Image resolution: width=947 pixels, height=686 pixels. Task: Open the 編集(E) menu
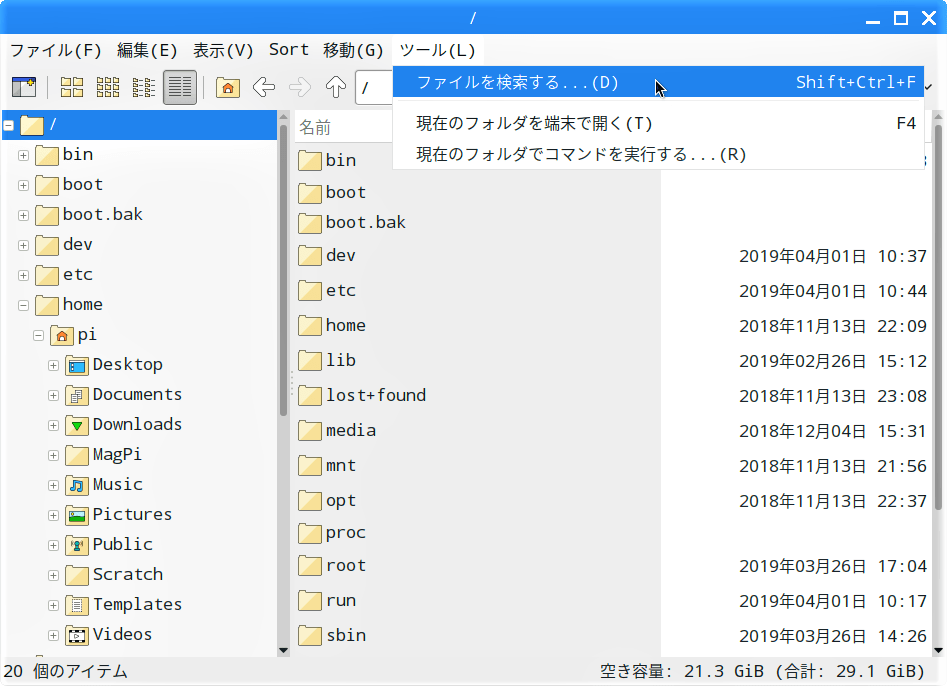point(147,50)
